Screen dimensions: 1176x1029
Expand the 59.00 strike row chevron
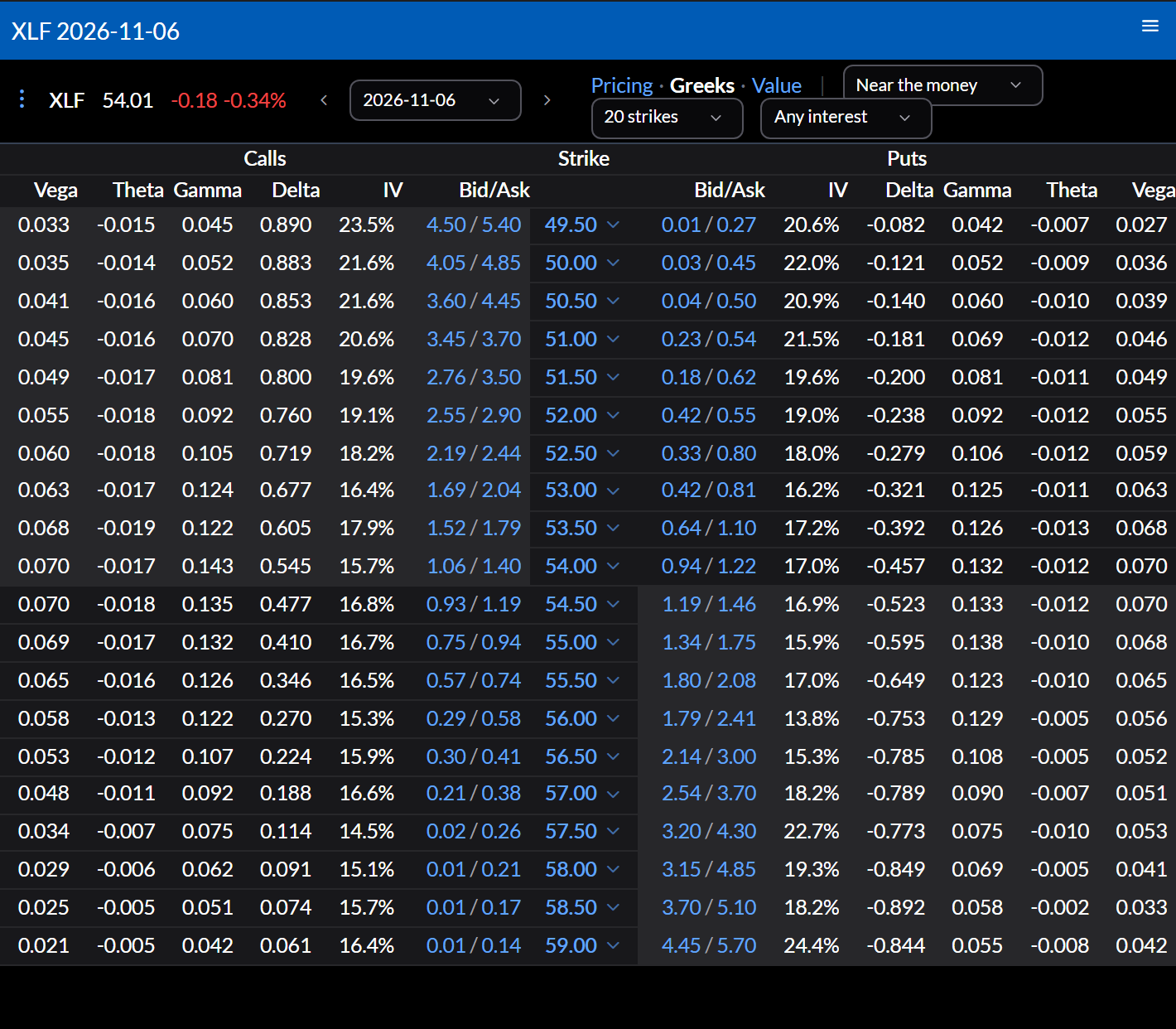click(x=613, y=945)
